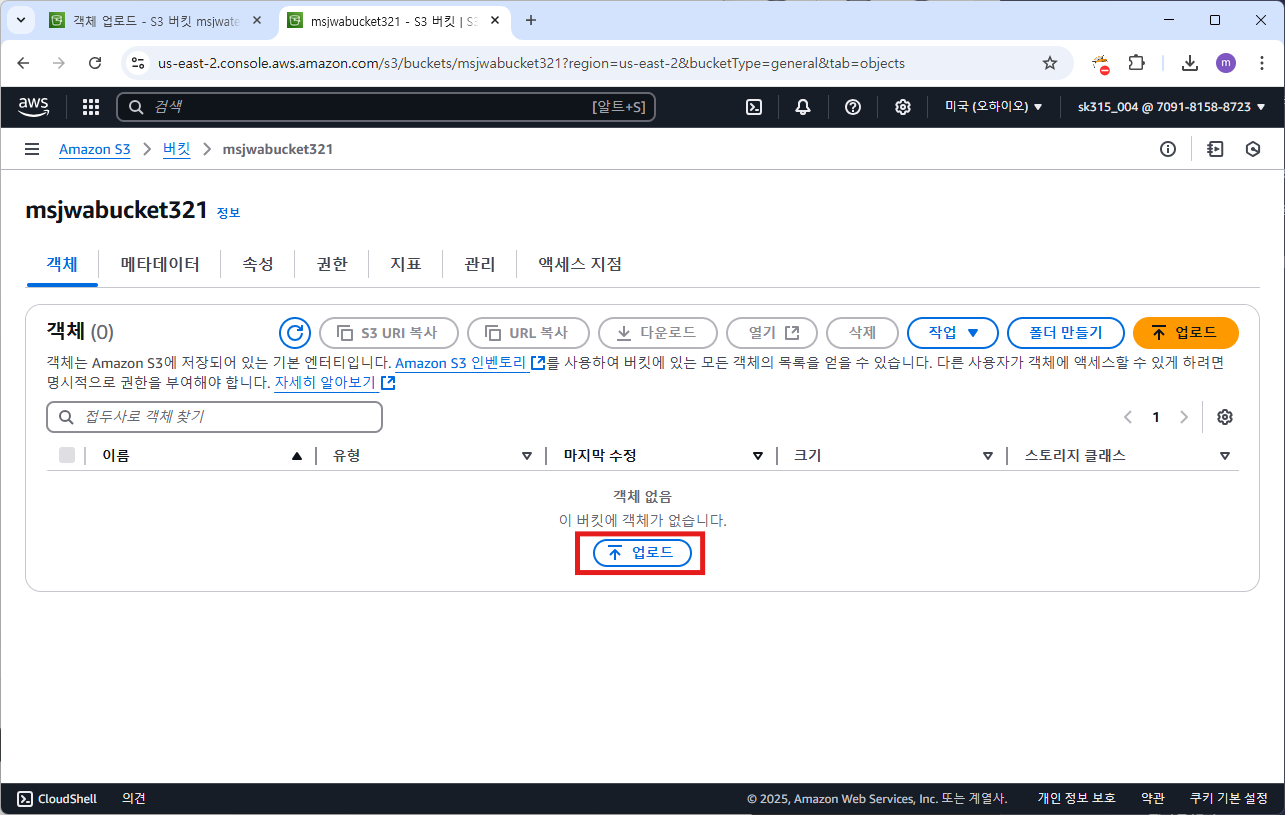
Task: Switch to the 메타데이터 tab
Action: (x=160, y=264)
